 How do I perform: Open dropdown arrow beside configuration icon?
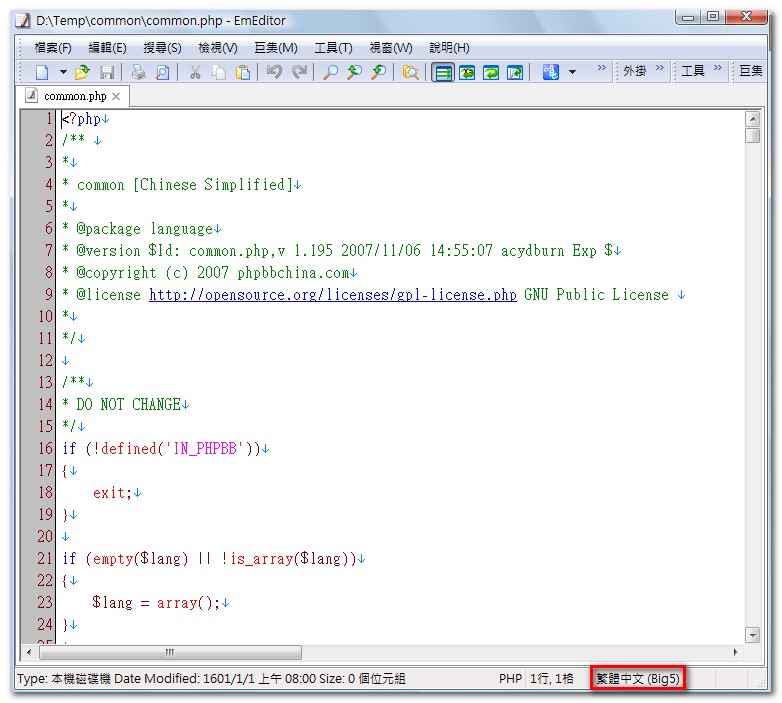tap(573, 72)
